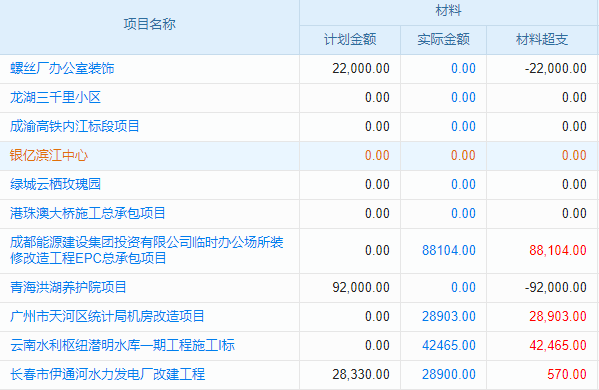Viewport: 599px width, 390px height.
Task: Select overspend 0.00 for 港珠澳大桥施工总承包项目
Action: tap(574, 213)
